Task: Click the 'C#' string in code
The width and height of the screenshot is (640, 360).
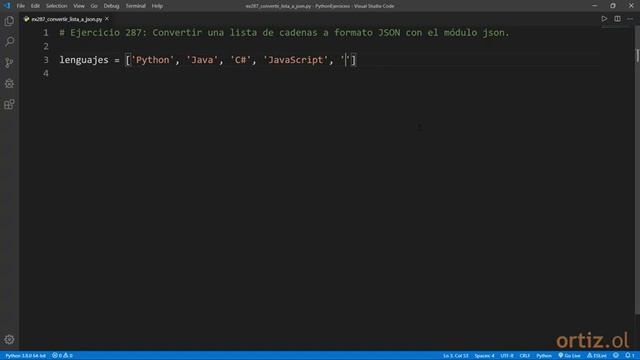Action: click(x=241, y=60)
